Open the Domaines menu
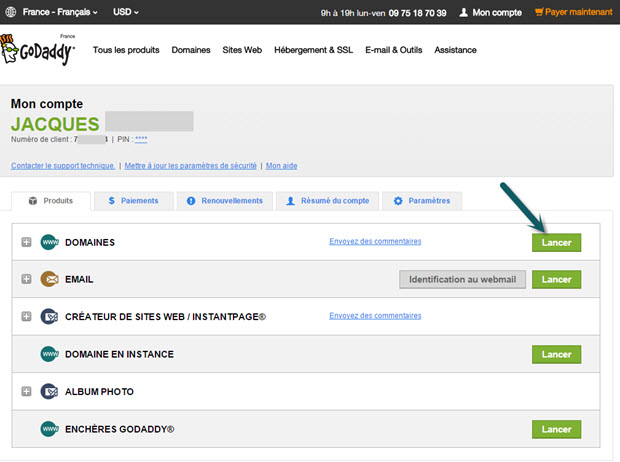 (x=191, y=50)
